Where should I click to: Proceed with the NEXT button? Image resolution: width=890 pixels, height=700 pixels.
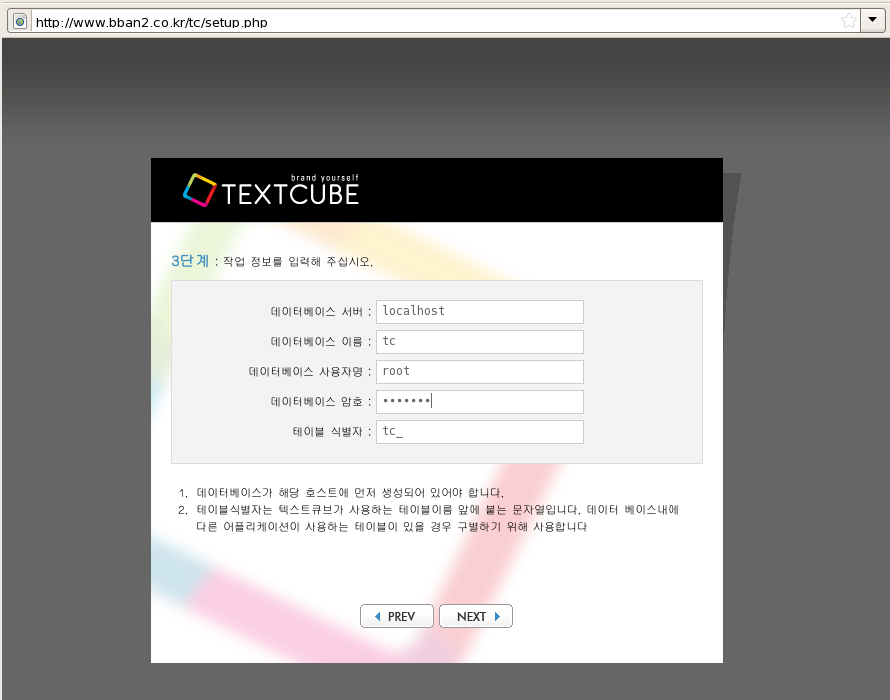pyautogui.click(x=476, y=616)
